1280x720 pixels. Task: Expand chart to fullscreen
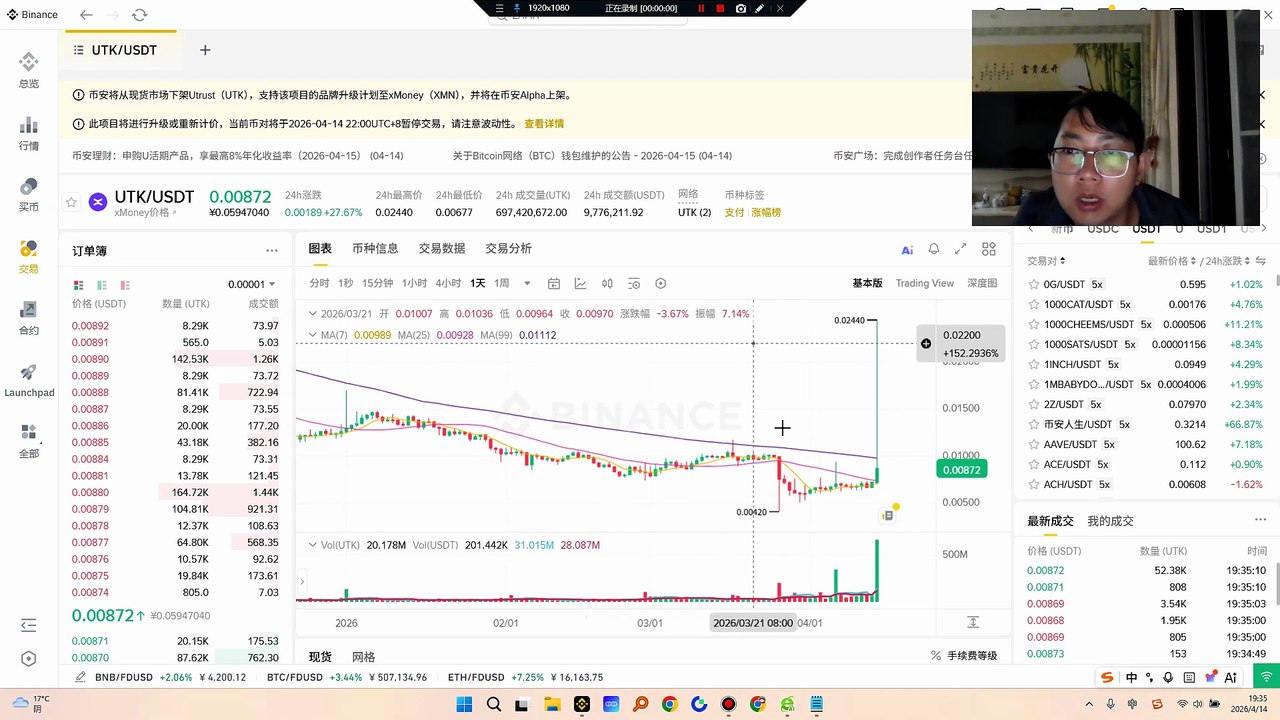961,249
